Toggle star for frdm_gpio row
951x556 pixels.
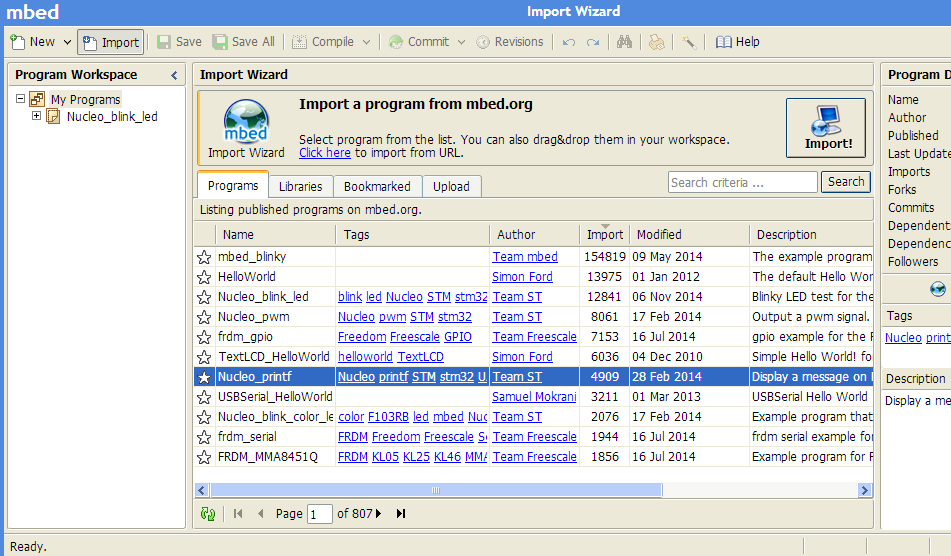(x=204, y=337)
